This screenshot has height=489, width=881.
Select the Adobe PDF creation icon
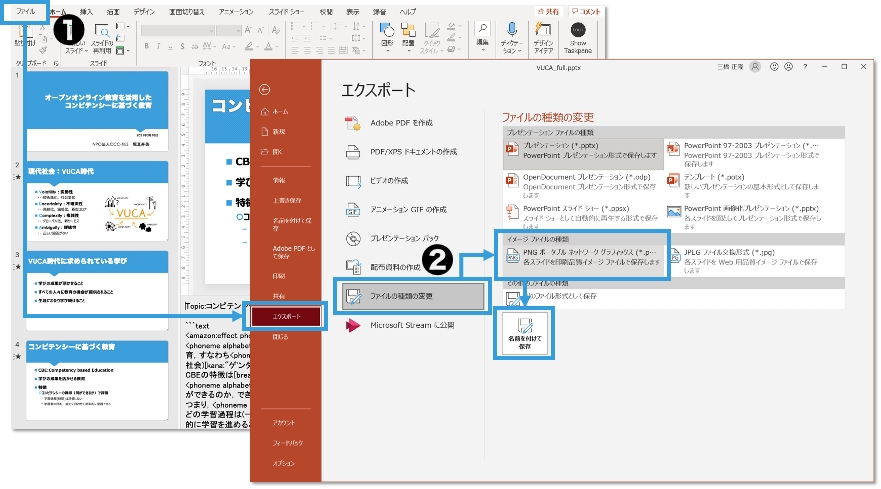pos(351,123)
